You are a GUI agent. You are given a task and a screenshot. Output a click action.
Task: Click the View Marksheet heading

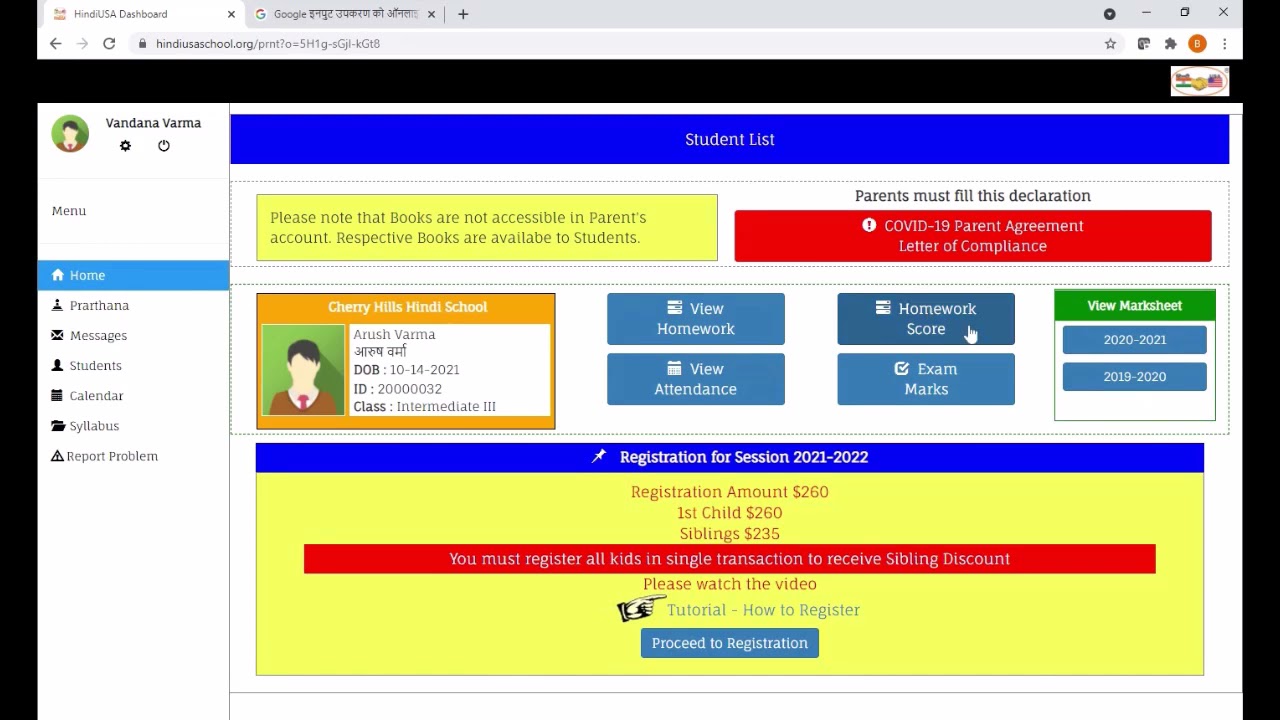(x=1135, y=306)
